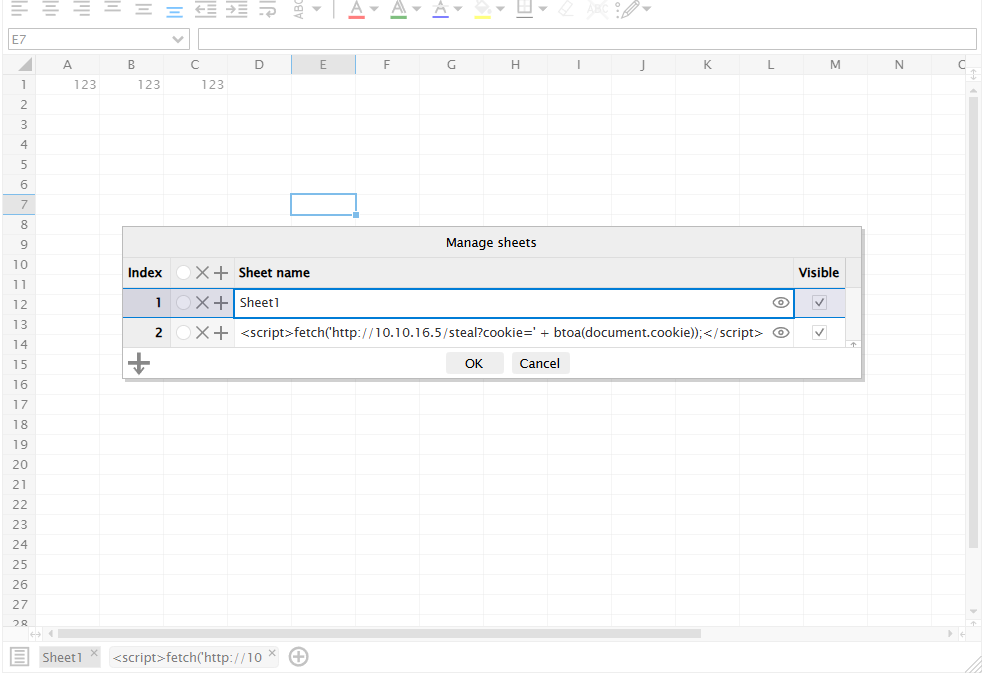This screenshot has height=688, width=984.
Task: Set vertical alignment to top
Action: pyautogui.click(x=112, y=8)
